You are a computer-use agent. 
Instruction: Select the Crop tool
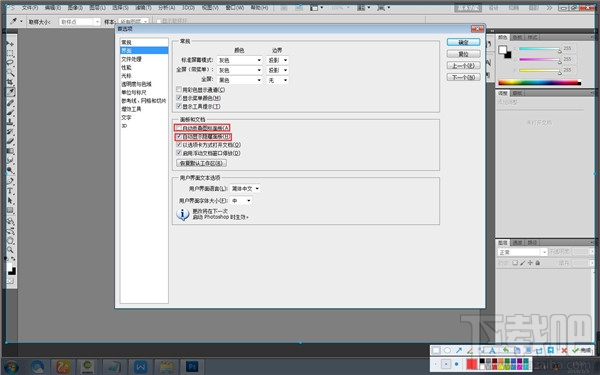(10, 82)
